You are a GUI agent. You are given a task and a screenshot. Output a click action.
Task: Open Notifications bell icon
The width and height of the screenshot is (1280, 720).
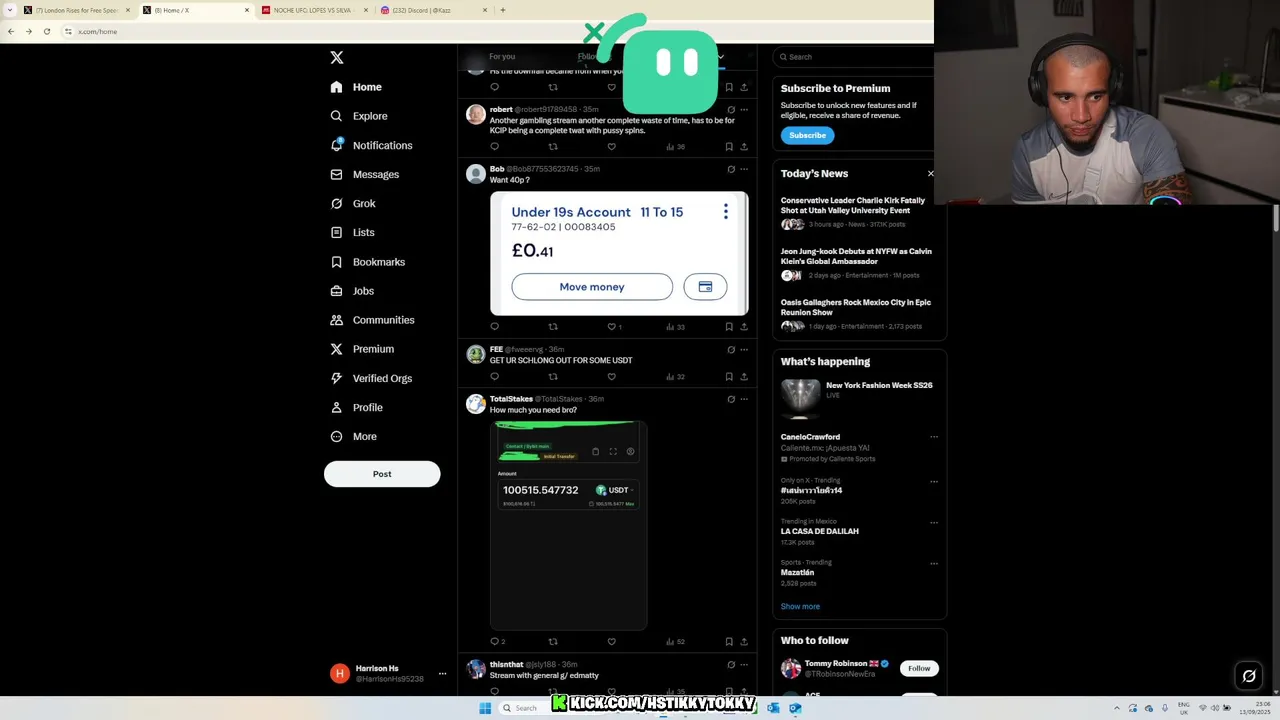[x=337, y=145]
